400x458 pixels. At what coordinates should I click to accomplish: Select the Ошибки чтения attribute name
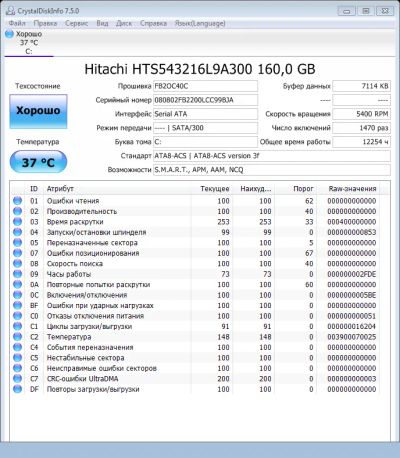point(73,201)
